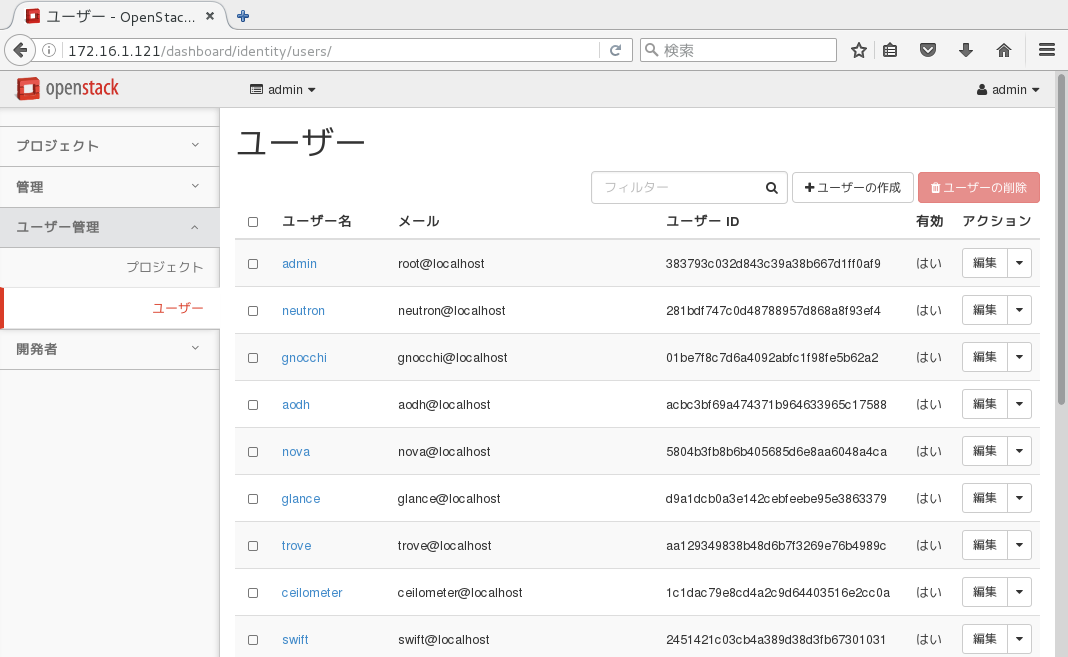The height and width of the screenshot is (657, 1068).
Task: Click the OpenStack logo
Action: click(x=67, y=89)
